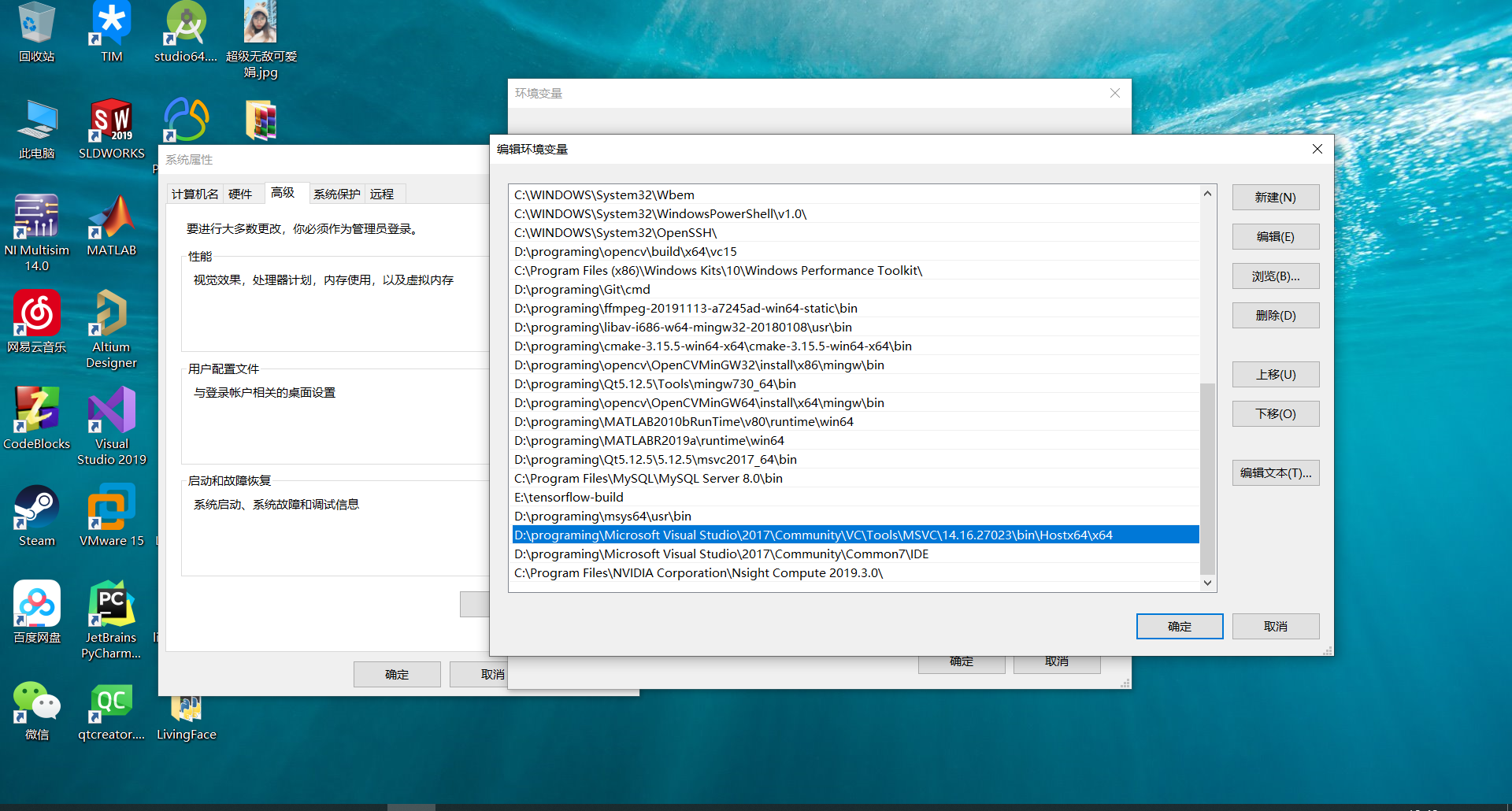Select the D:\programing\Git\cmd path entry
The height and width of the screenshot is (811, 1512).
(x=582, y=289)
